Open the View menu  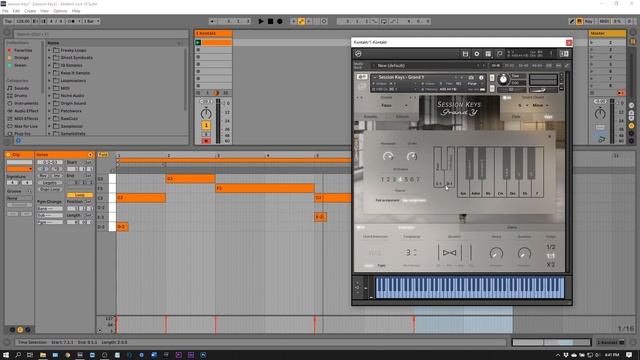coord(44,11)
